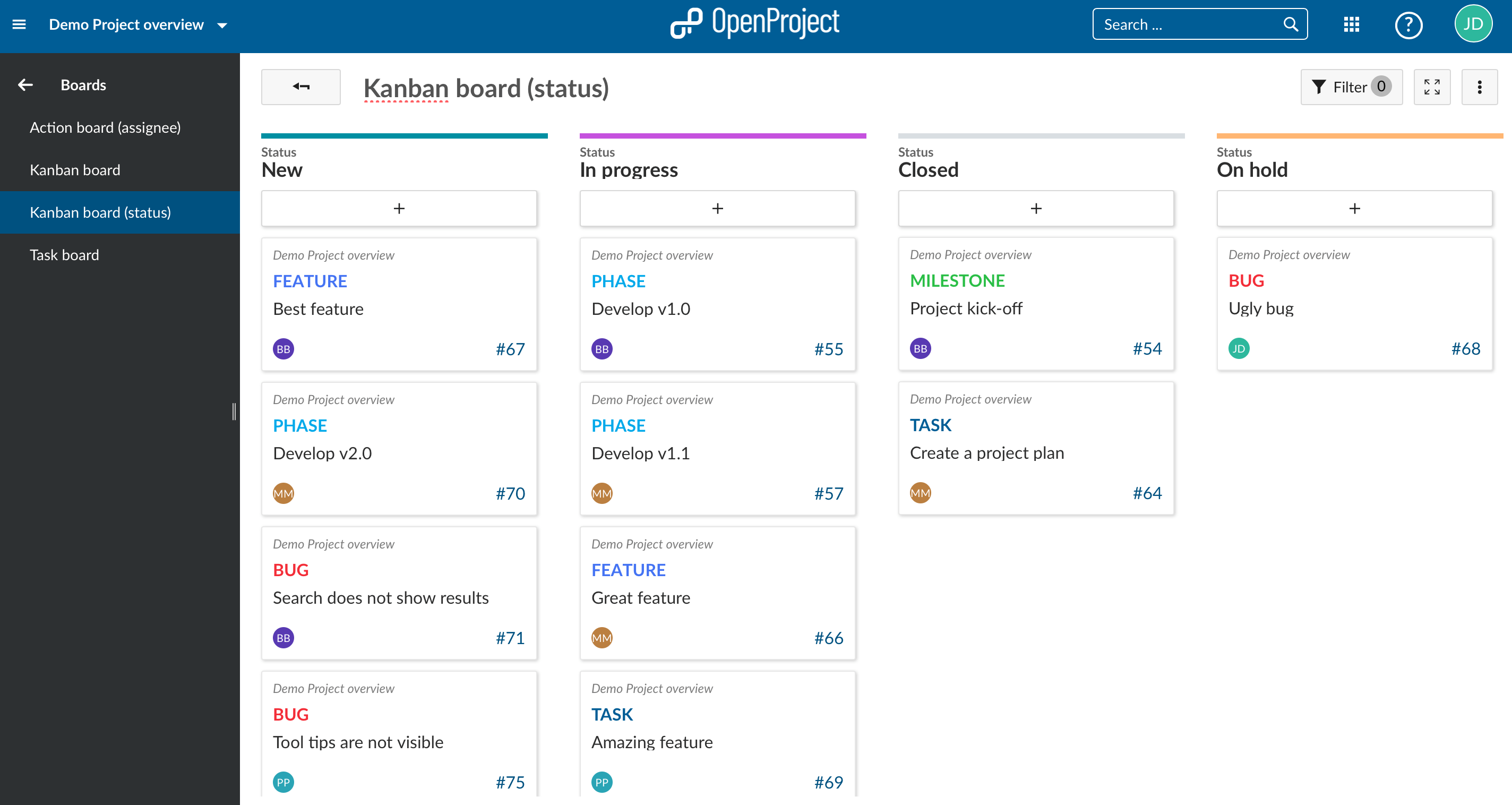This screenshot has height=805, width=1512.
Task: Add new card in New status column
Action: pyautogui.click(x=399, y=208)
